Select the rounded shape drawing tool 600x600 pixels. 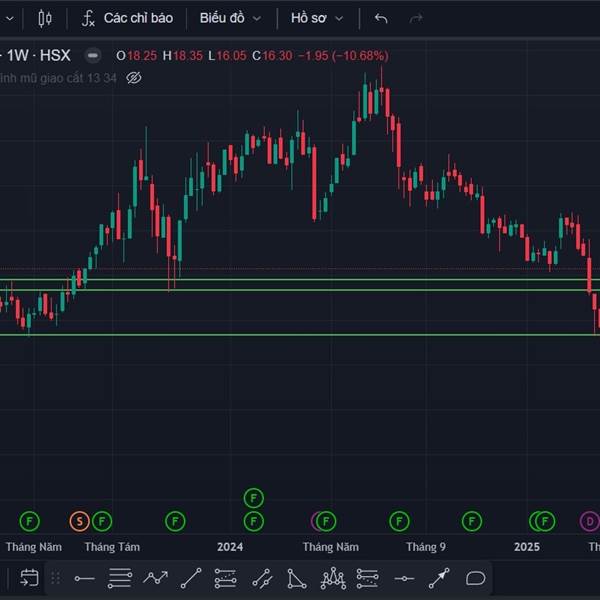(x=476, y=578)
